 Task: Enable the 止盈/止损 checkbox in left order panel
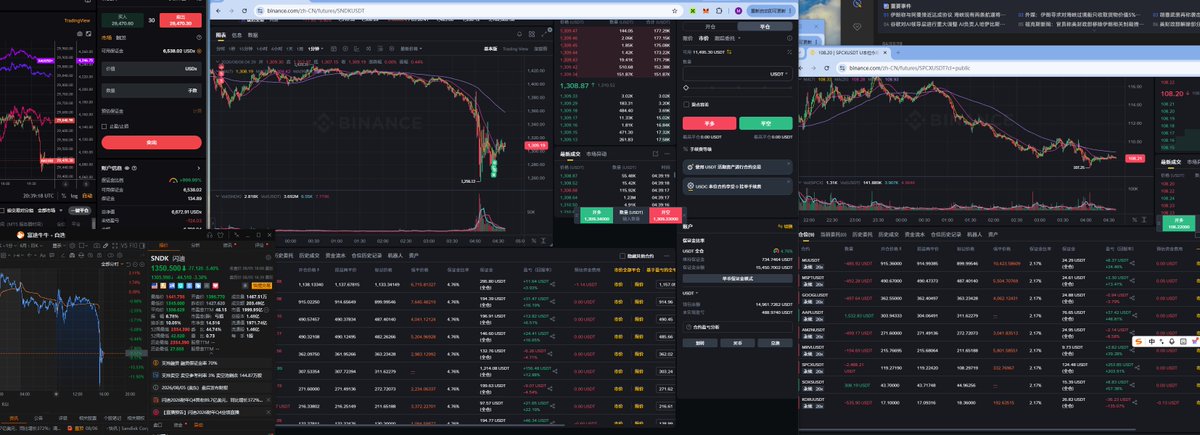point(104,126)
